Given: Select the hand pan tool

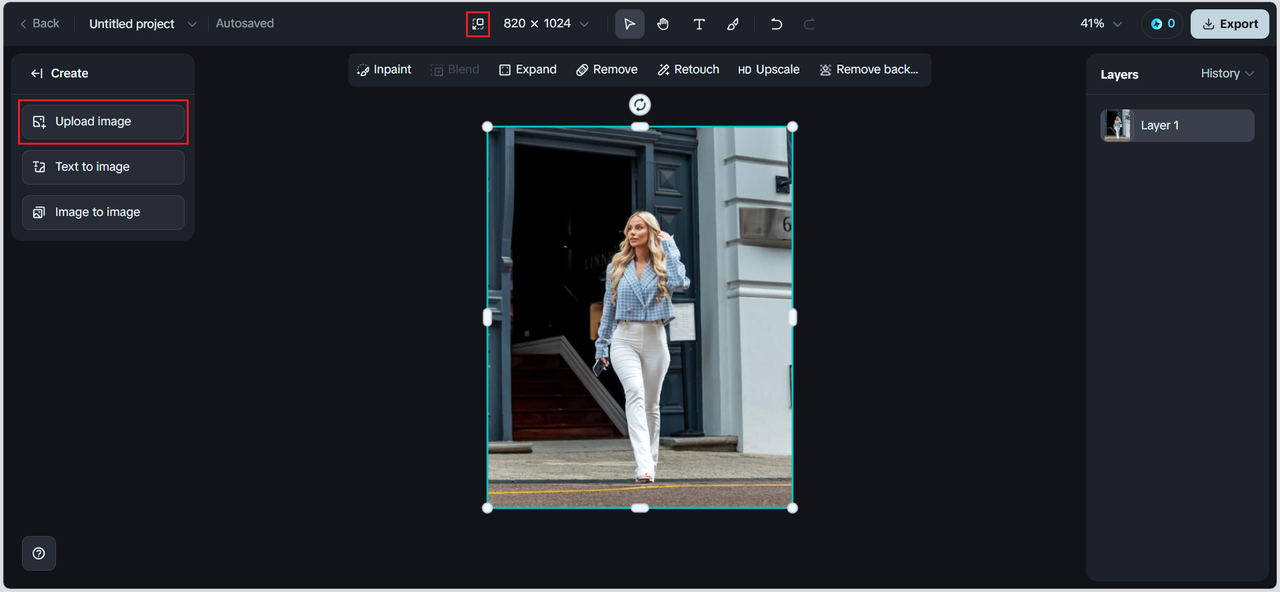Looking at the screenshot, I should 663,24.
